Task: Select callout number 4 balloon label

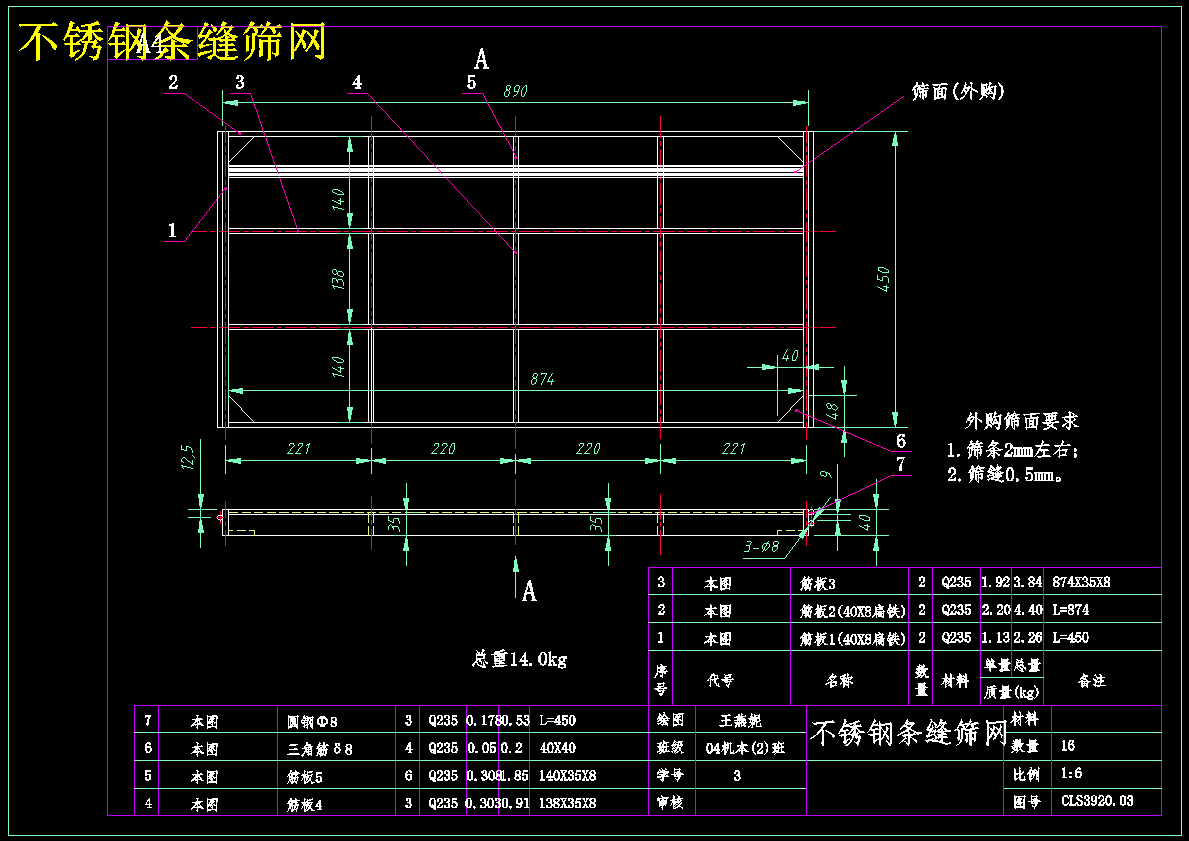Action: 357,82
